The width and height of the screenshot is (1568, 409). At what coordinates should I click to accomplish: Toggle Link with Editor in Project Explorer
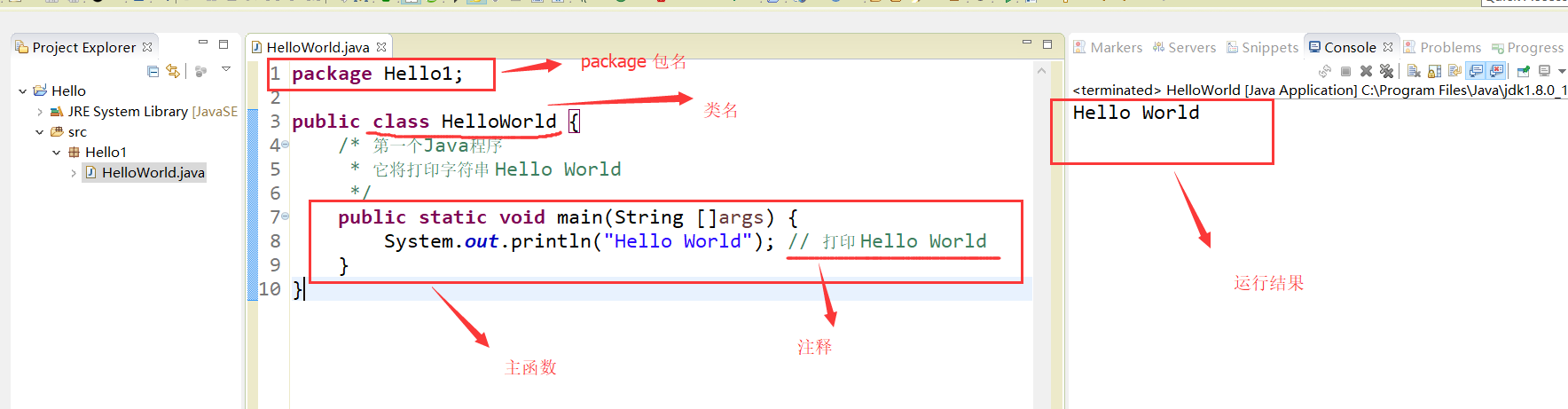click(x=173, y=71)
